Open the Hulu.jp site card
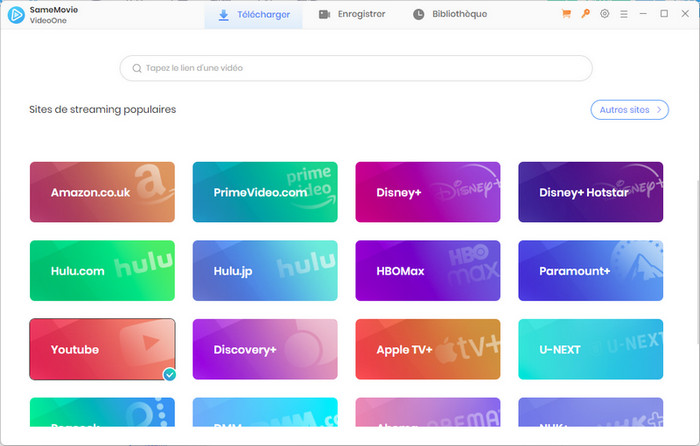 [x=265, y=271]
